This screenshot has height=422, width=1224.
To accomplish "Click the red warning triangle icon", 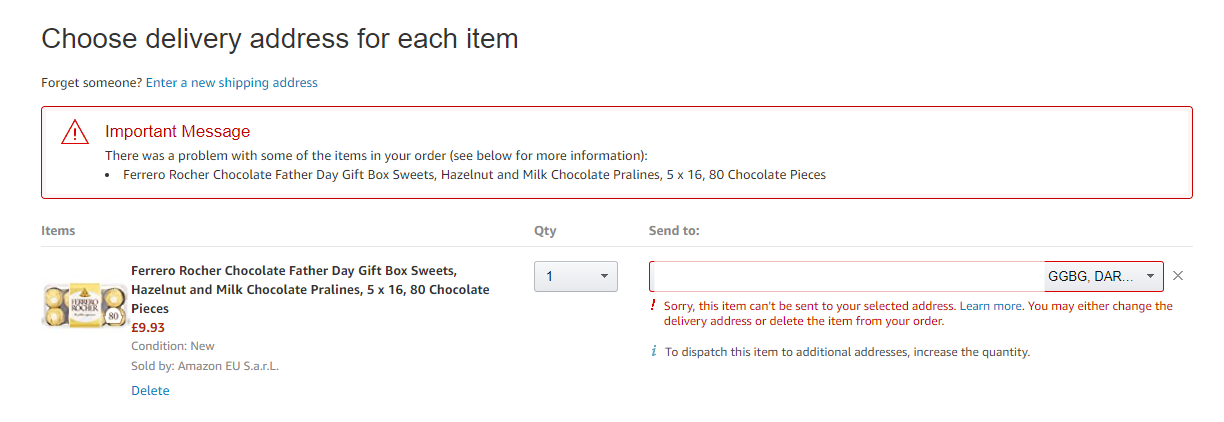I will (75, 132).
